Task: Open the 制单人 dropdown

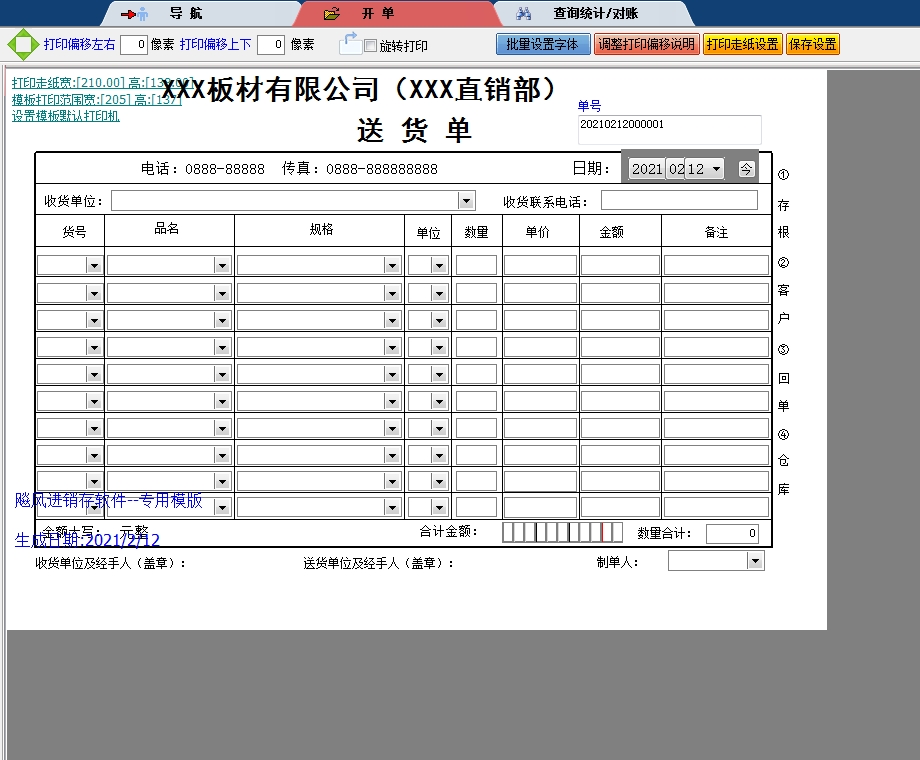Action: 755,561
